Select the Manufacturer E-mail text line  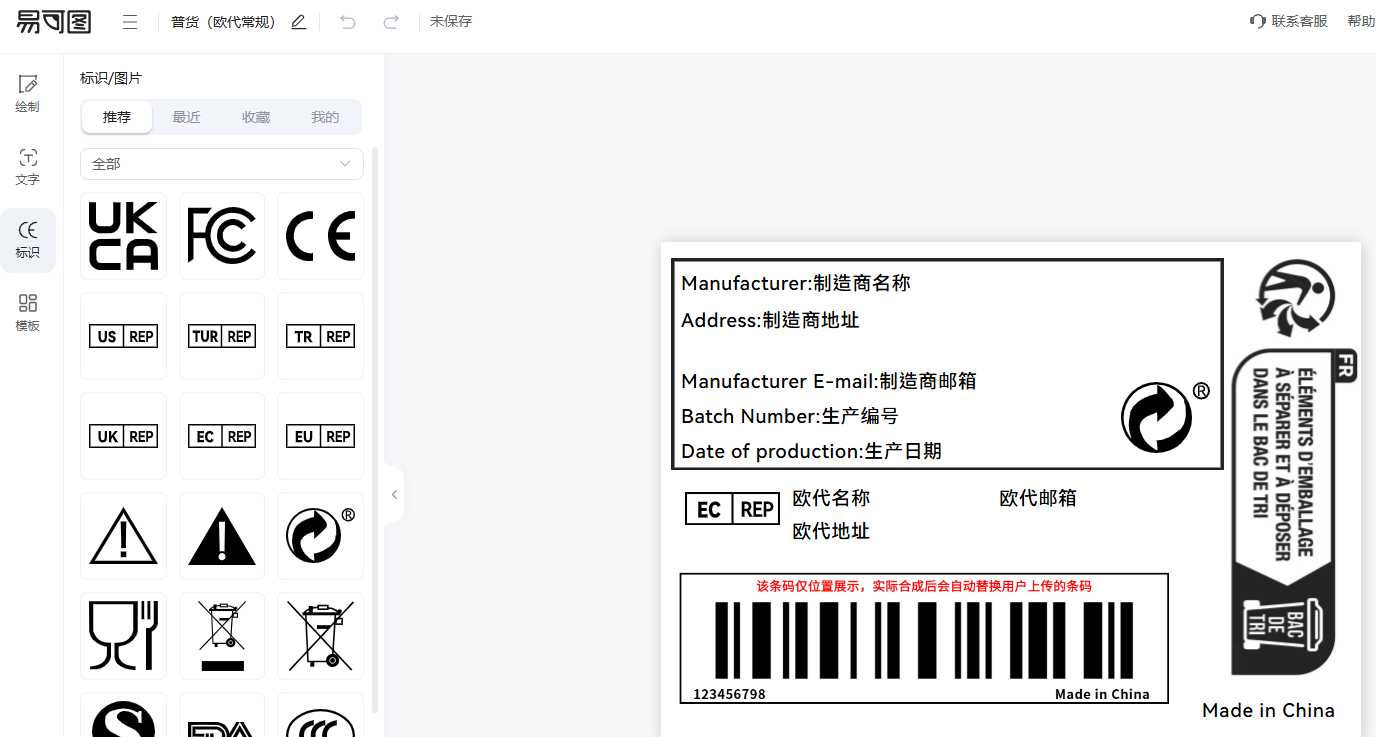[829, 381]
